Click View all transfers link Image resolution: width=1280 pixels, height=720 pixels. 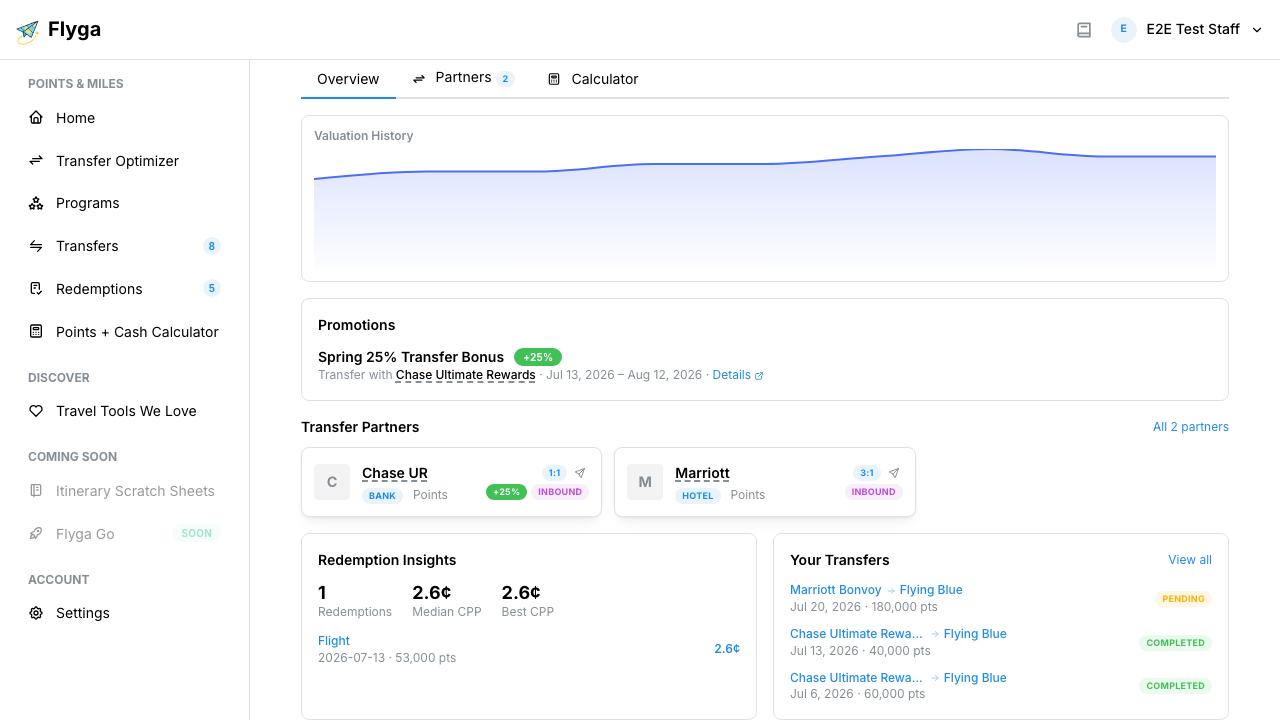point(1190,560)
